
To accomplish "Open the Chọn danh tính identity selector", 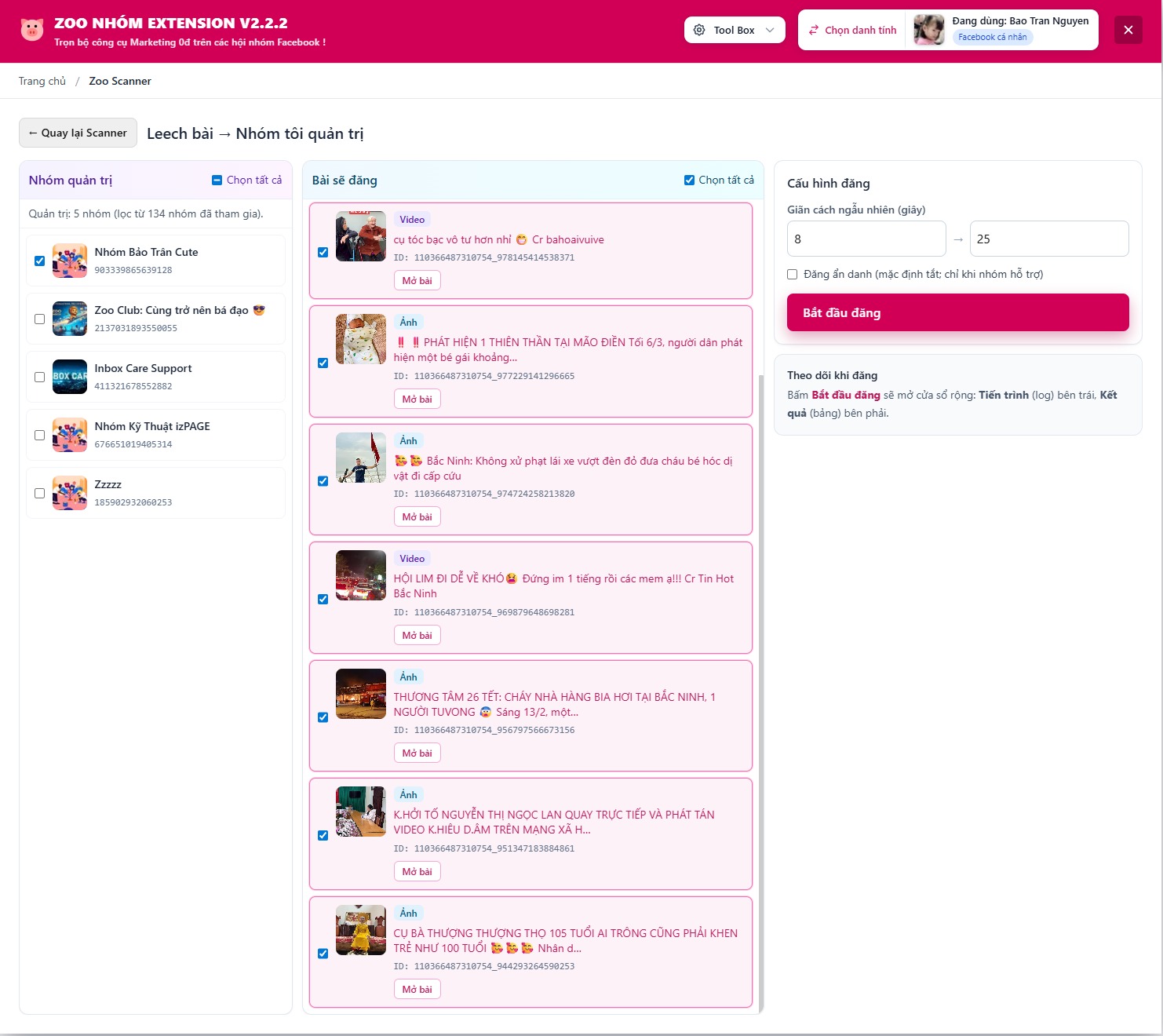I will pos(852,30).
